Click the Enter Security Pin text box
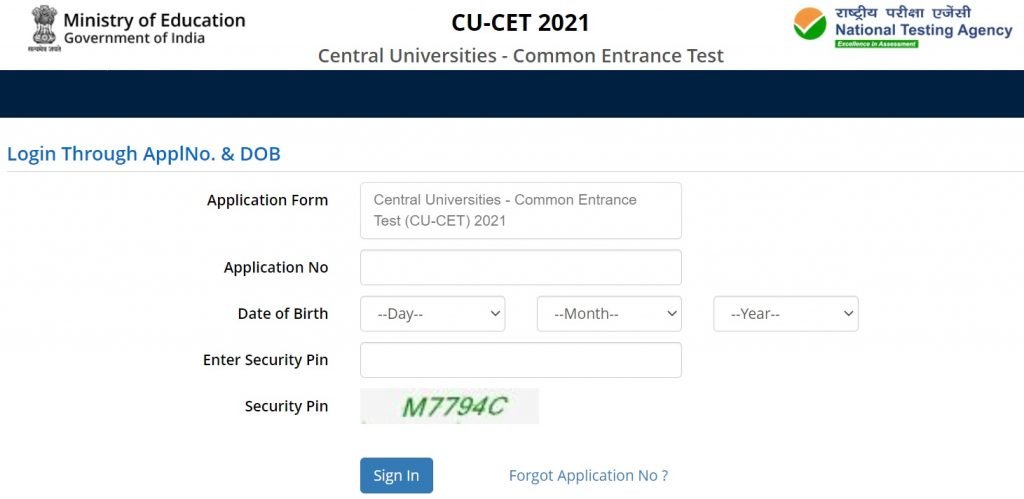 [x=520, y=360]
